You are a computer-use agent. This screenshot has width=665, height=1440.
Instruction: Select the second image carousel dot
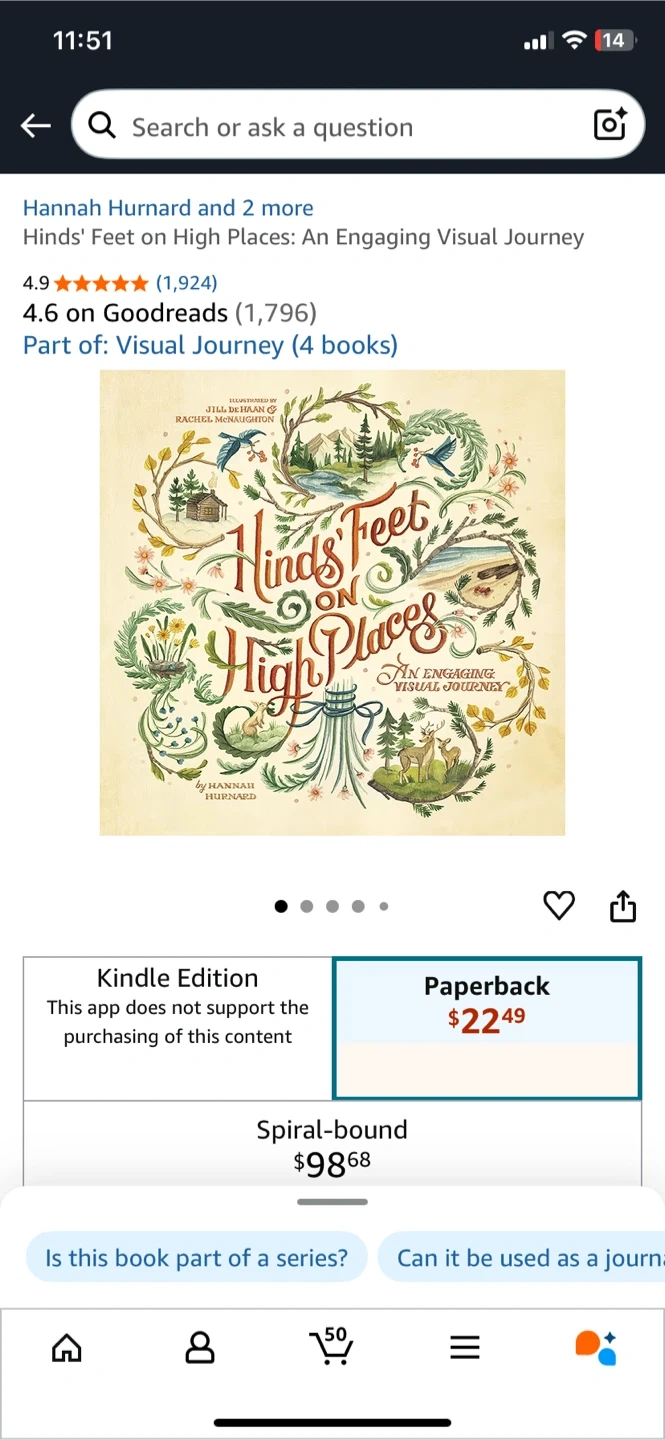point(307,906)
